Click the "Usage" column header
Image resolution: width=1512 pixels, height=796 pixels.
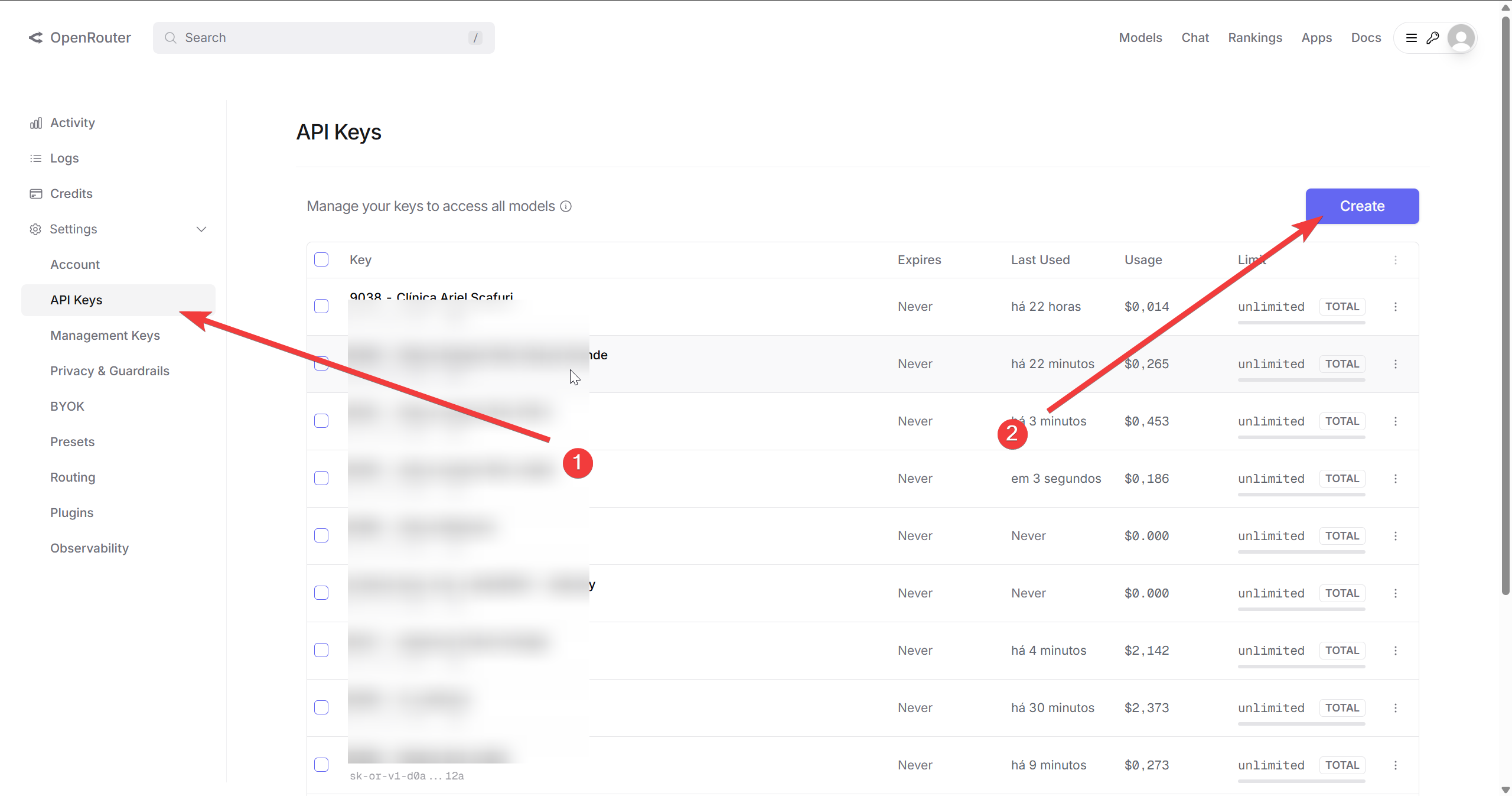pyautogui.click(x=1143, y=260)
